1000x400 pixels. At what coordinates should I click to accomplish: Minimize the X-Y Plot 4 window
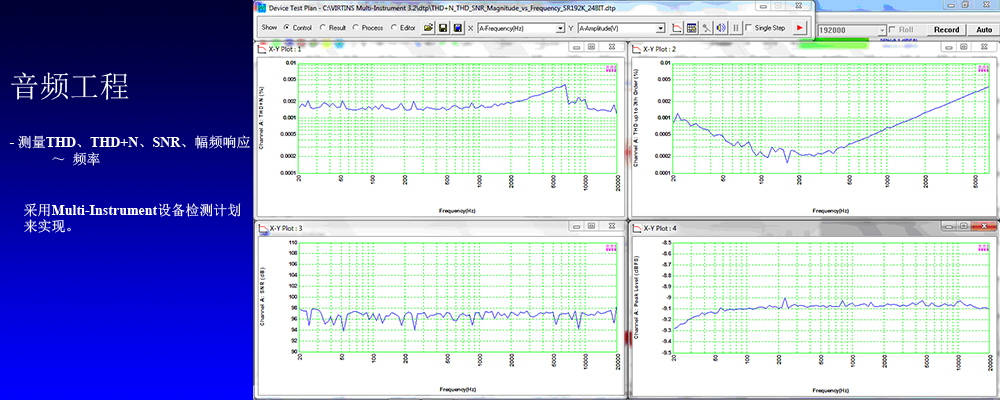(951, 226)
